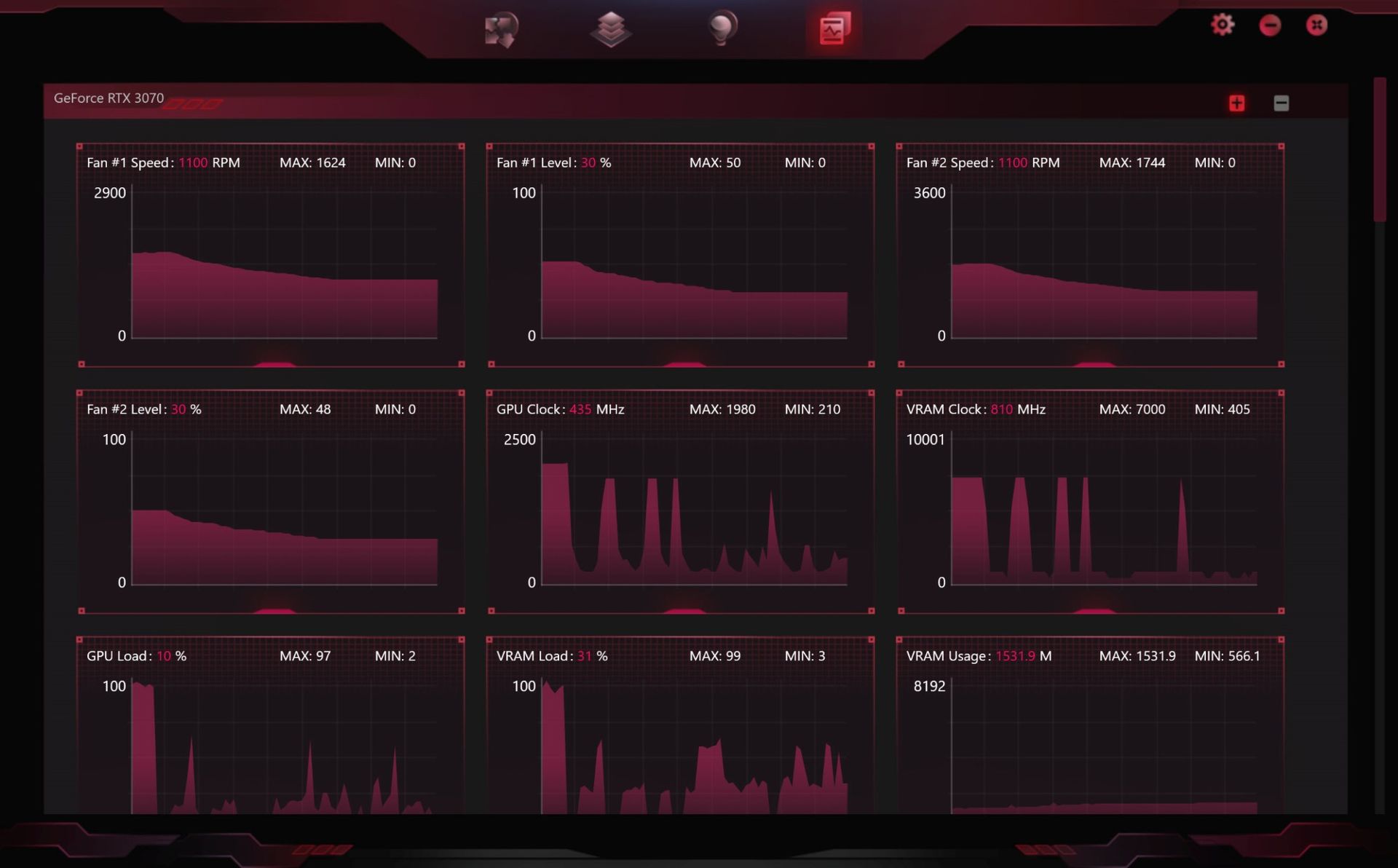Click the Fan #2 Level 30 % label
The height and width of the screenshot is (868, 1398).
click(143, 410)
